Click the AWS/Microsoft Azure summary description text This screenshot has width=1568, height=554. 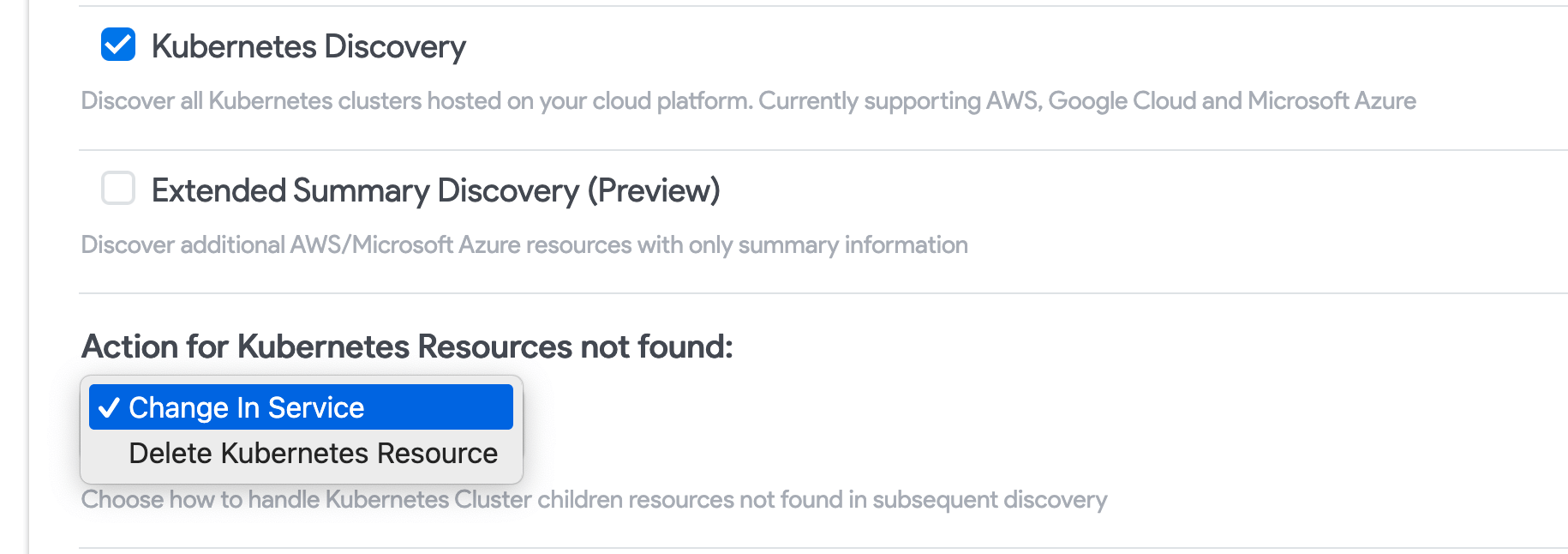pyautogui.click(x=524, y=244)
